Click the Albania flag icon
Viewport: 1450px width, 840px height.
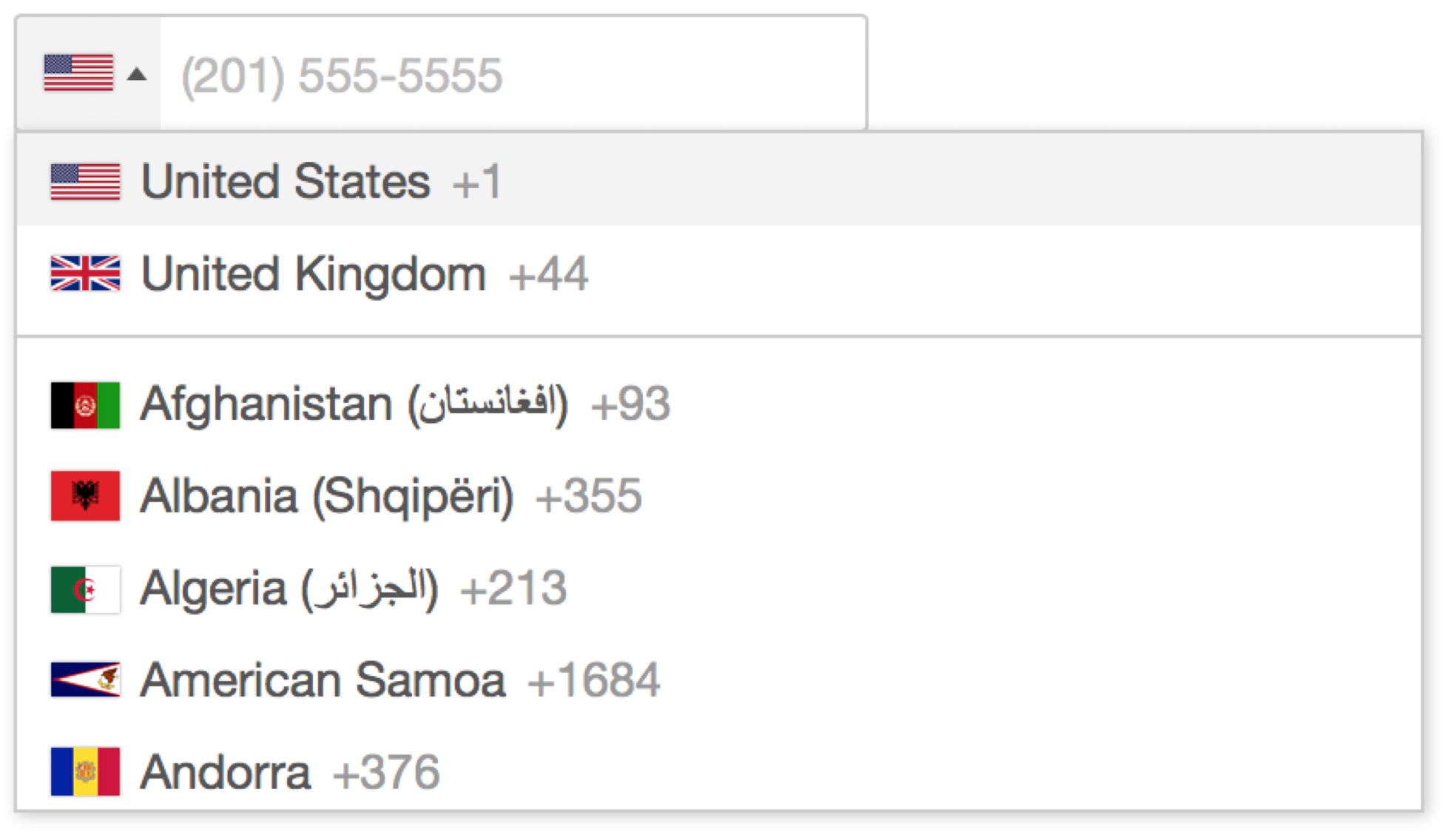pyautogui.click(x=84, y=495)
